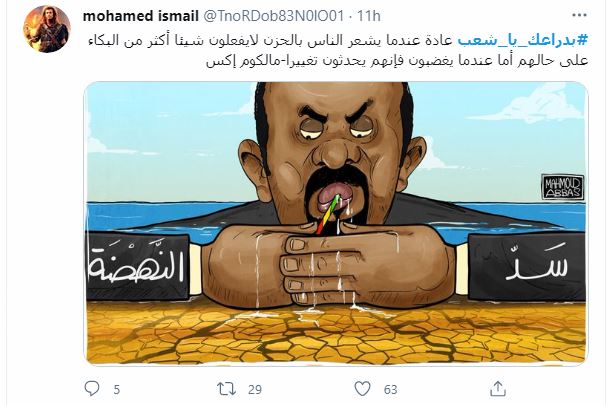Like the tweet with the heart icon
This screenshot has width=610, height=405.
(362, 388)
